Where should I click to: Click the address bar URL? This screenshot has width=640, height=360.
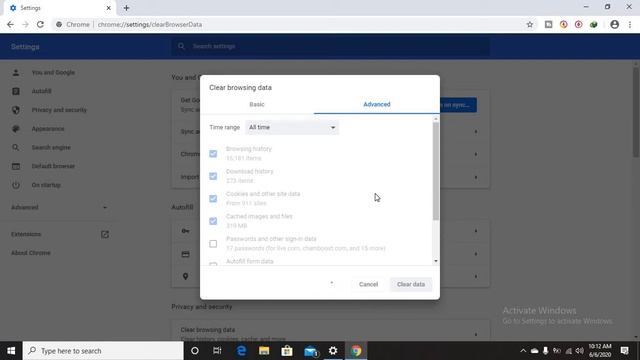[150, 24]
